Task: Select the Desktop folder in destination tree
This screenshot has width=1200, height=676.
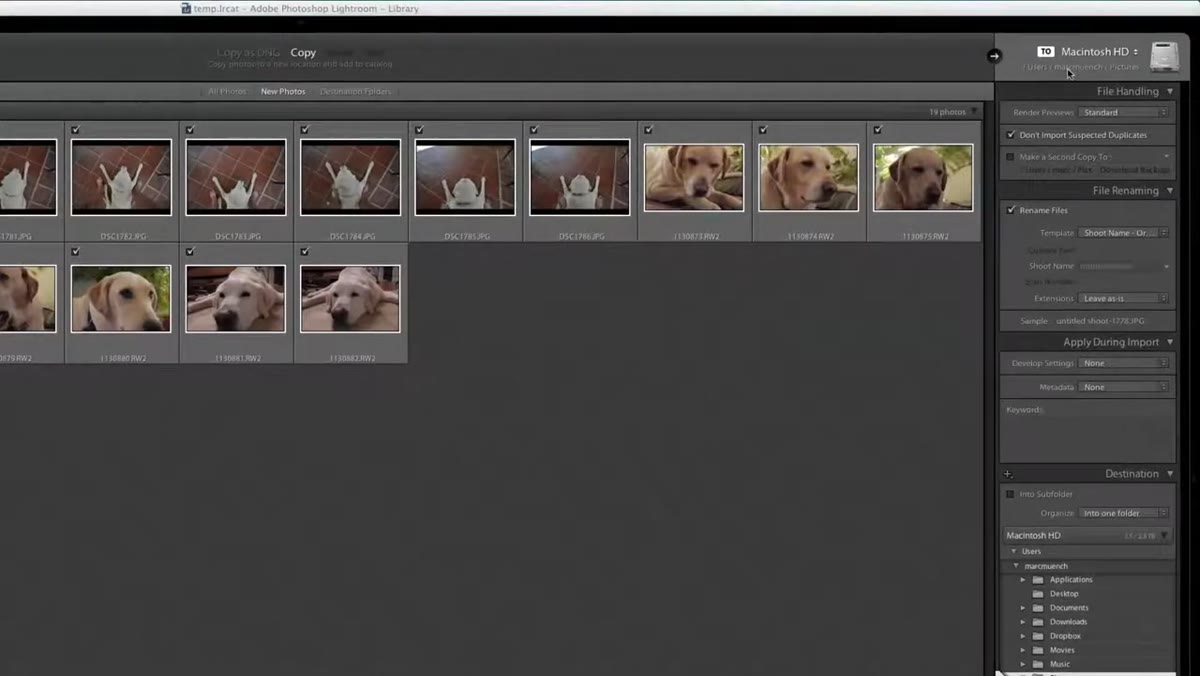Action: click(1064, 594)
